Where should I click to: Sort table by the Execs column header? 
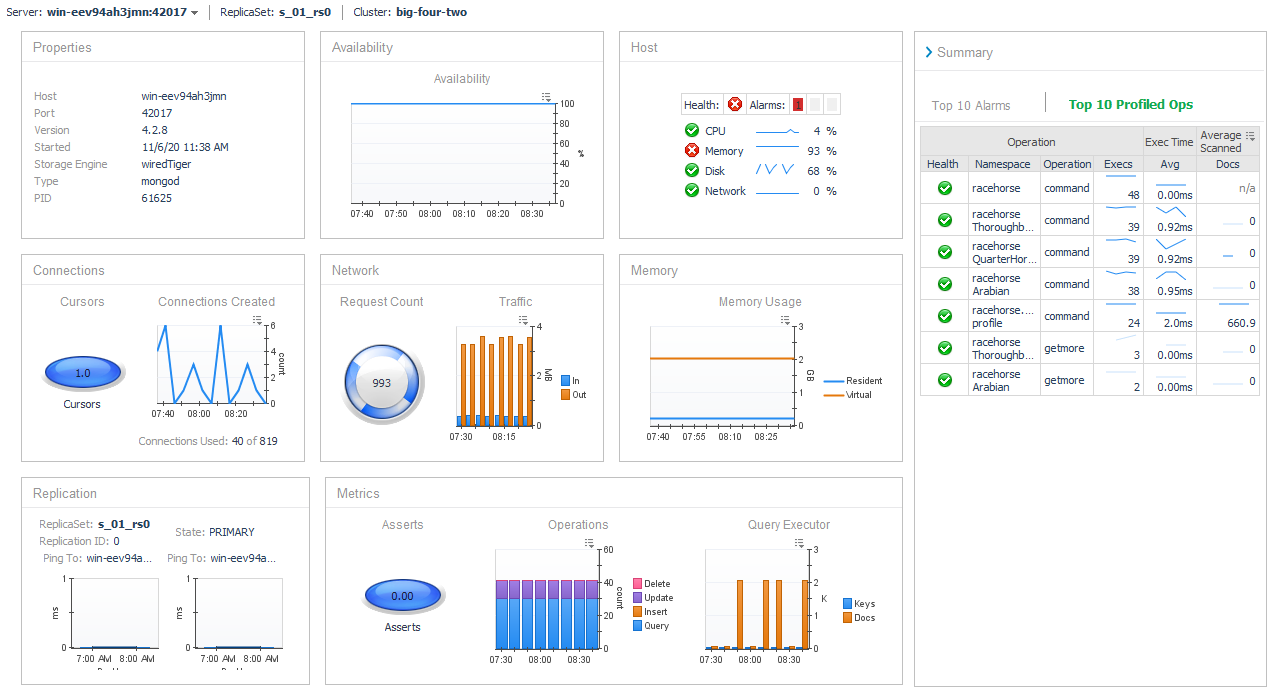click(x=1118, y=164)
